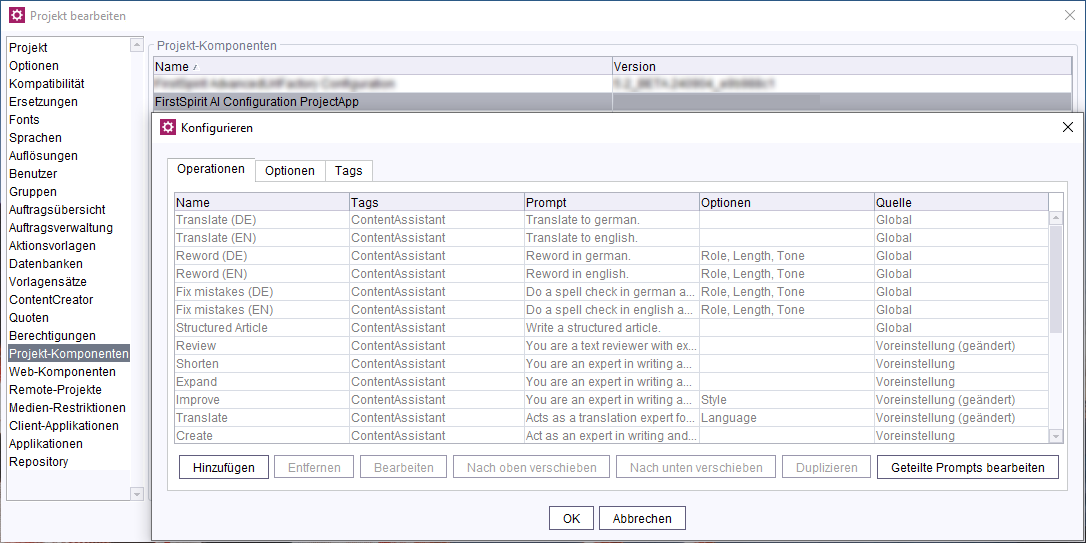Image resolution: width=1086 pixels, height=543 pixels.
Task: Sort operations by the Tags column header
Action: (436, 202)
